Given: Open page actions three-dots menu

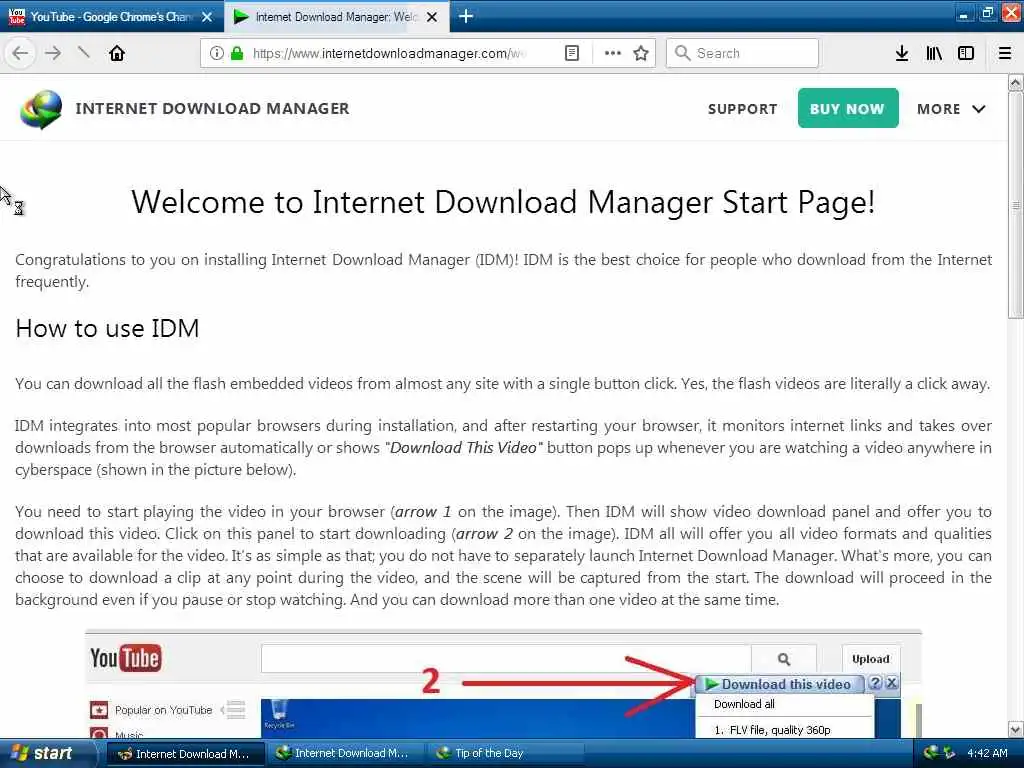Looking at the screenshot, I should pos(613,53).
